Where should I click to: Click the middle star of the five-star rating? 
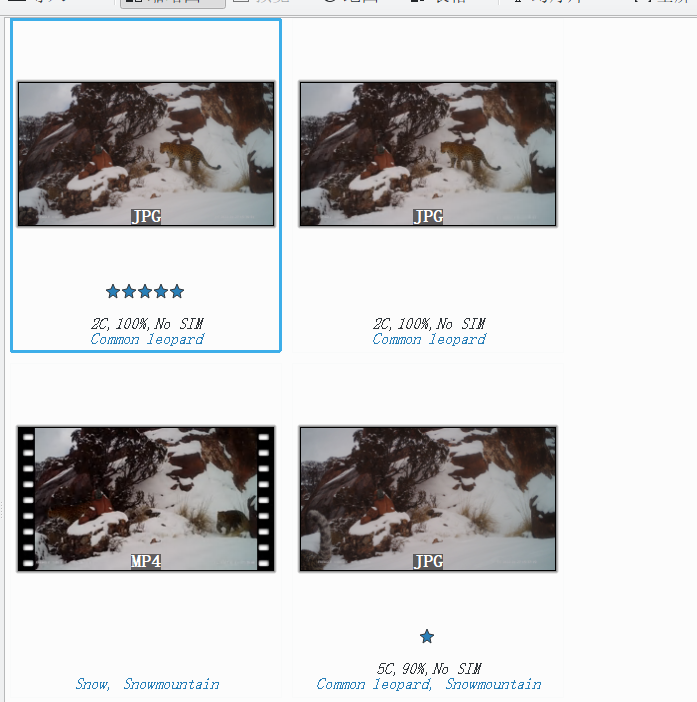coord(145,292)
